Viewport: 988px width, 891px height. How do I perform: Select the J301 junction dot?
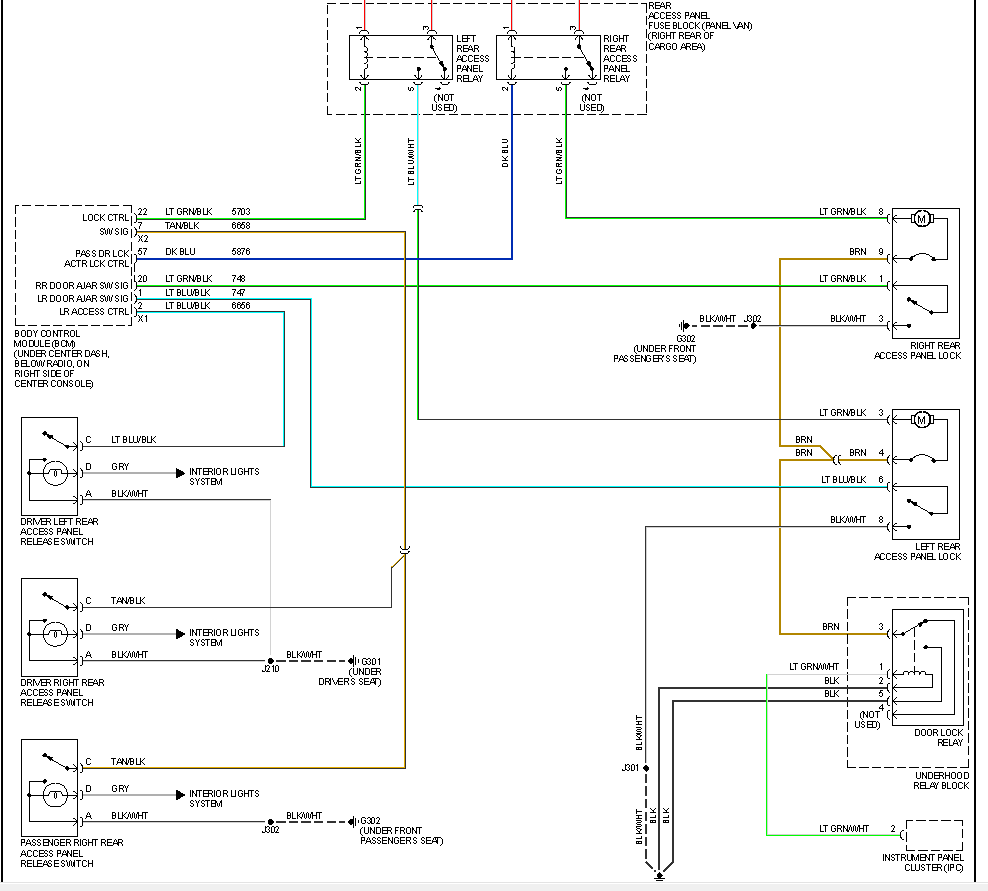(647, 768)
